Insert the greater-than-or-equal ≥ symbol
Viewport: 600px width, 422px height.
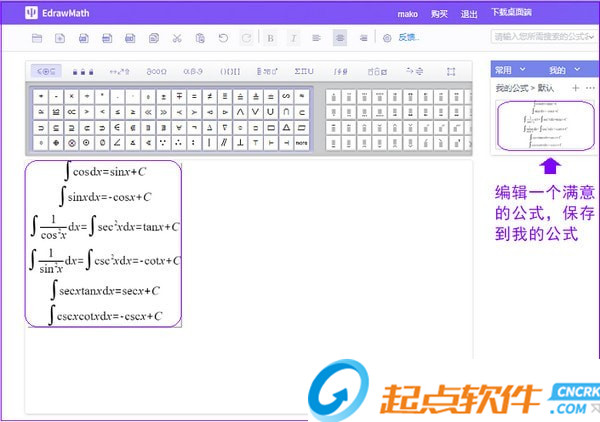pyautogui.click(x=133, y=112)
